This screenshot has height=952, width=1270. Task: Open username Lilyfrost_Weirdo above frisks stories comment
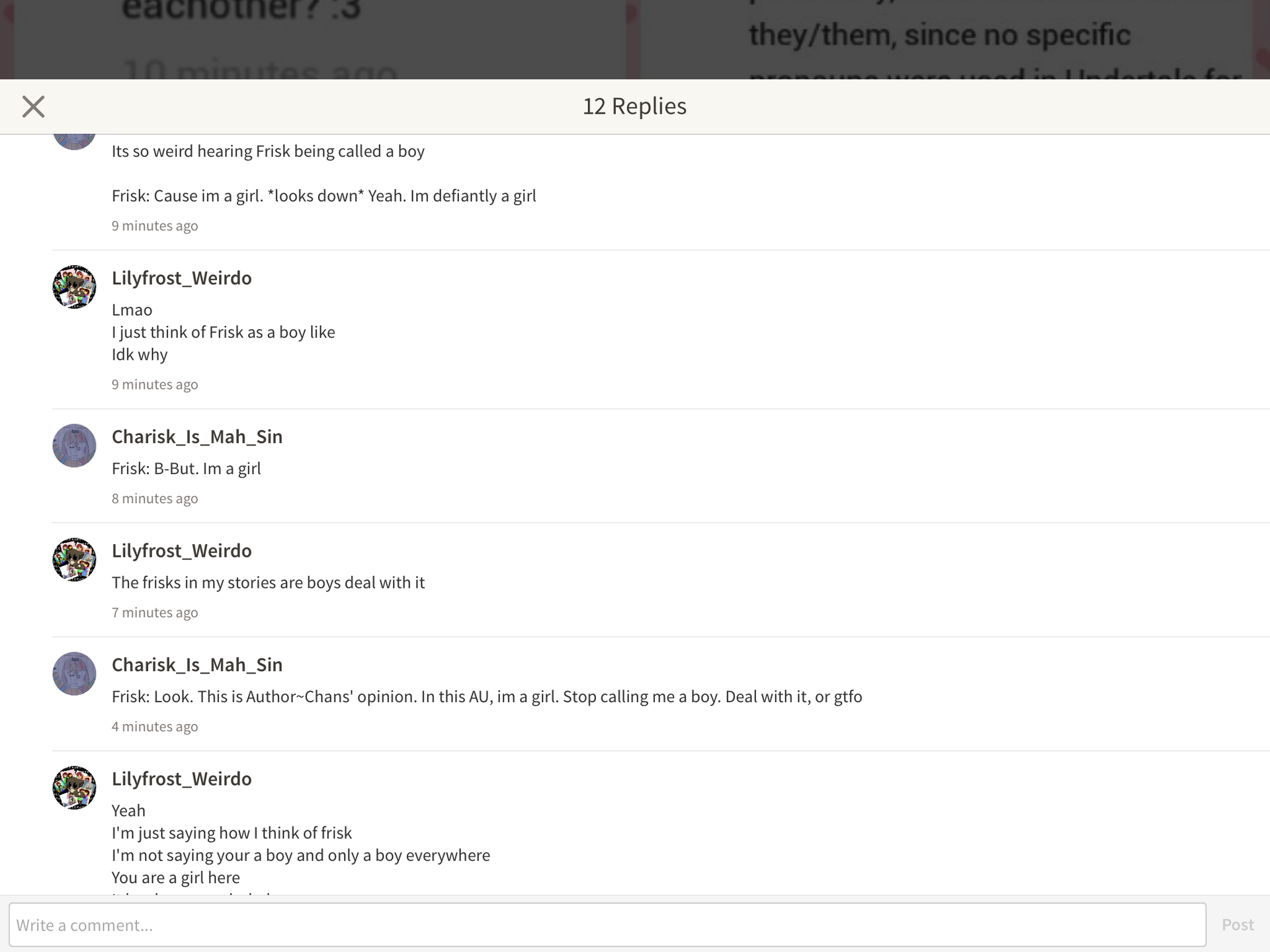pyautogui.click(x=181, y=551)
